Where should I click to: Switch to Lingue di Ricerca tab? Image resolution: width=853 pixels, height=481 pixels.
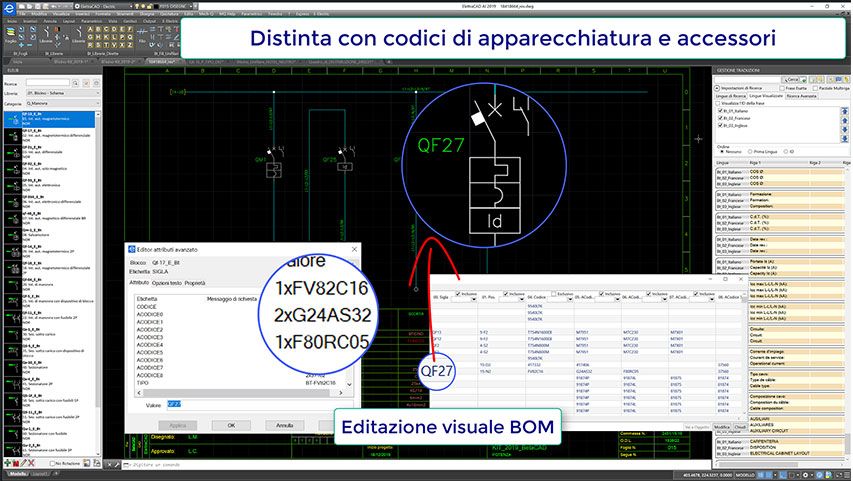pos(731,96)
